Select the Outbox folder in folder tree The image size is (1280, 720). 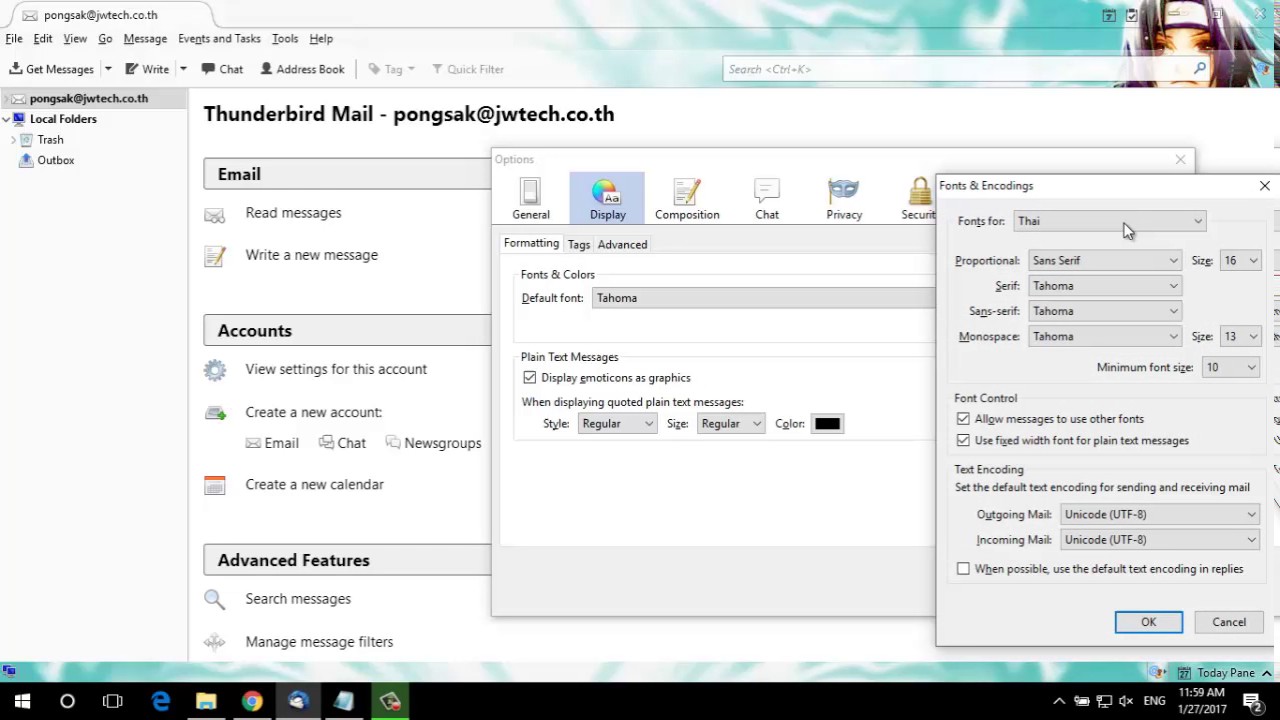point(56,160)
